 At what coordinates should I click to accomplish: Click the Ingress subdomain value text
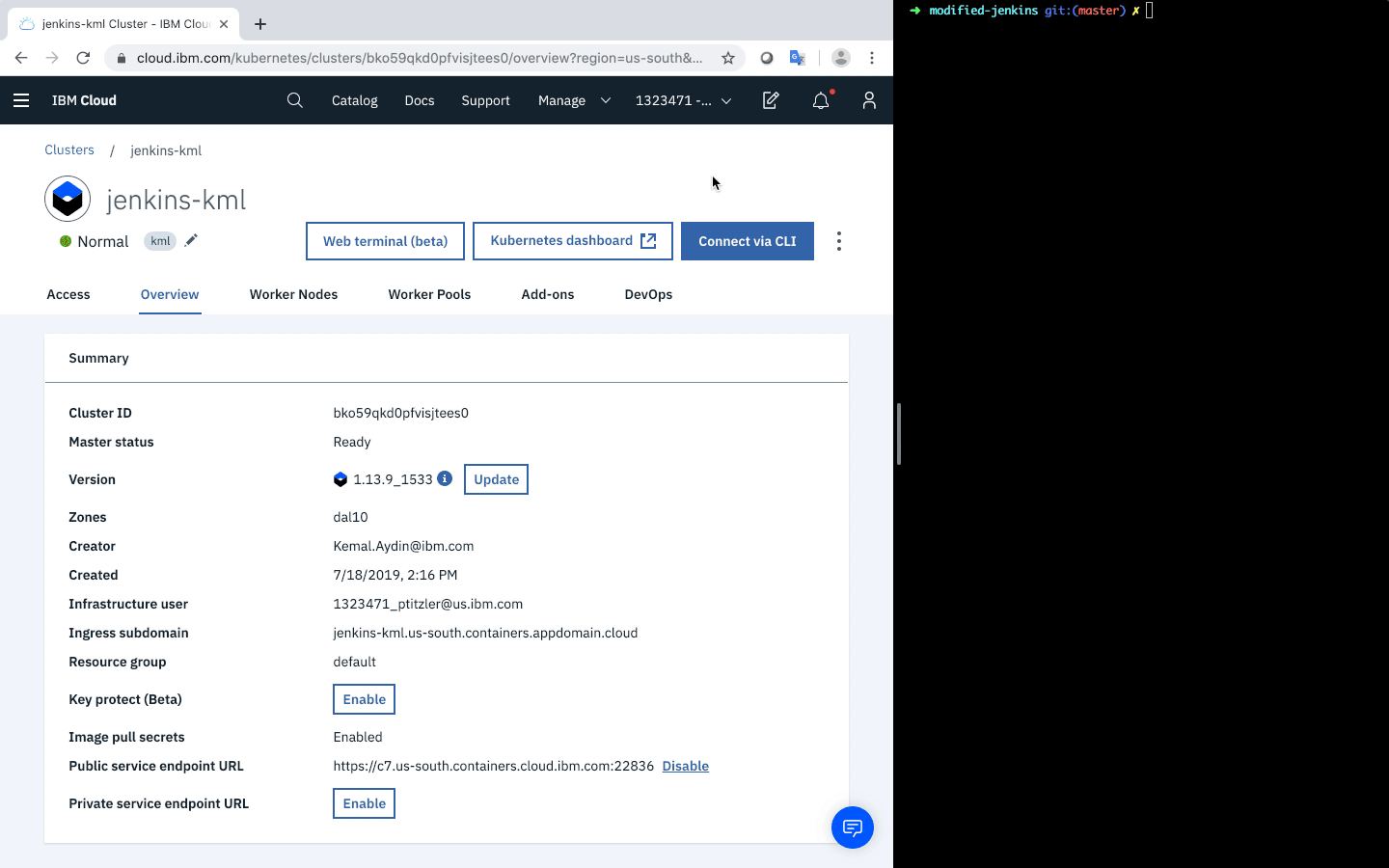[485, 633]
